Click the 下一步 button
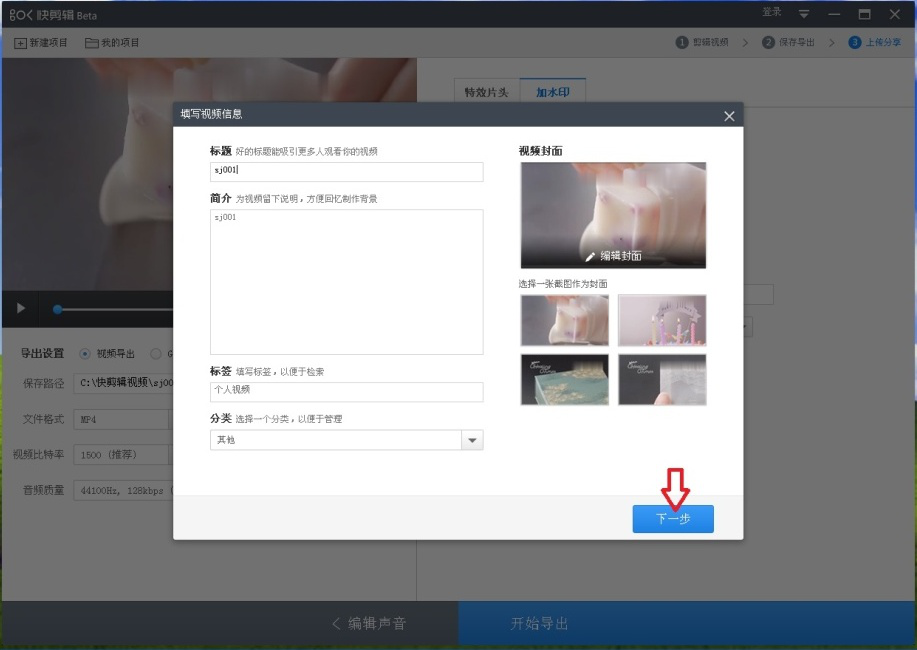The image size is (917, 650). [x=673, y=518]
